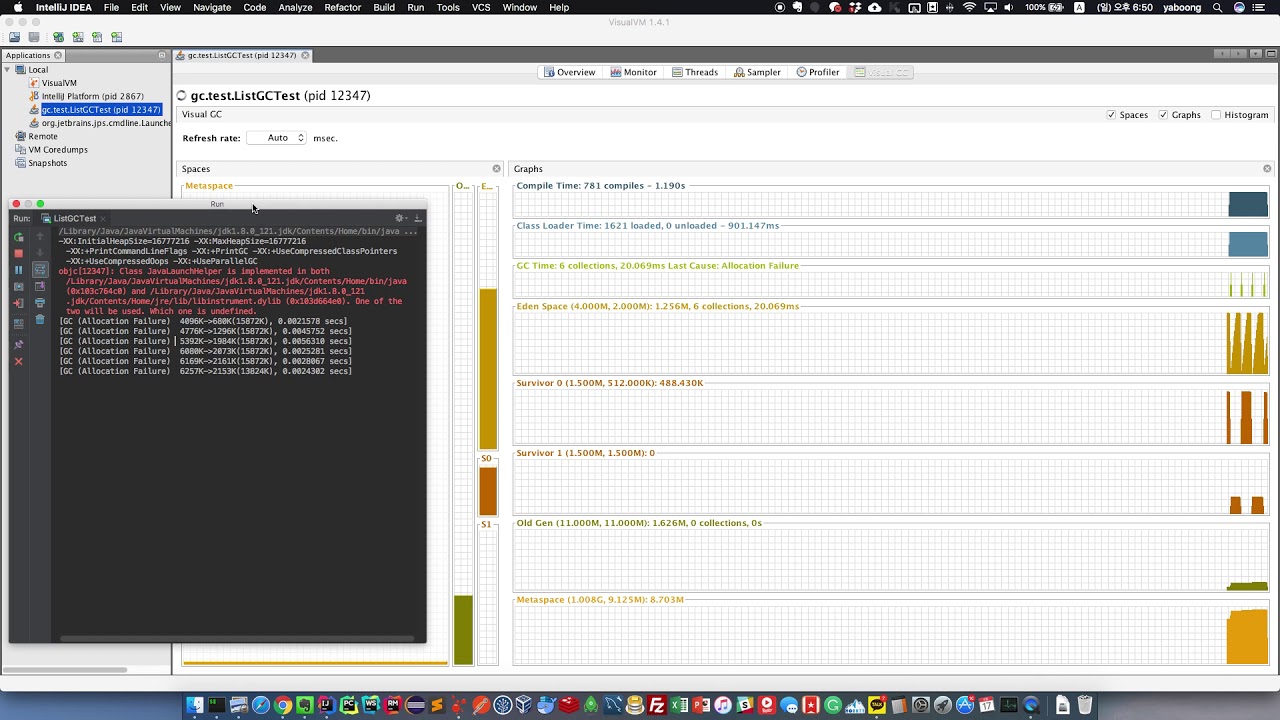
Task: Open FileZilla from the Dock
Action: pos(657,705)
